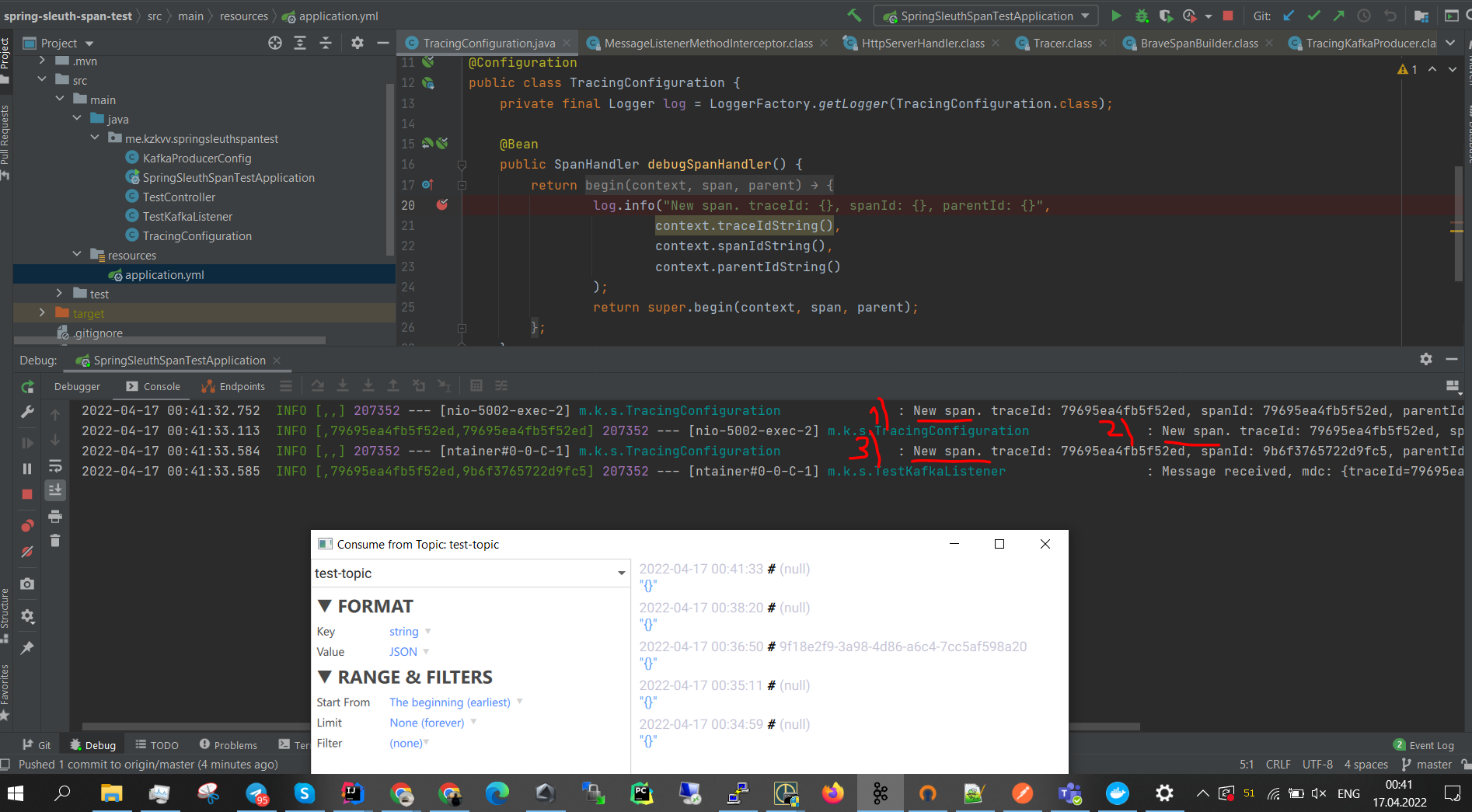Click the camera thread dump icon

(x=27, y=584)
